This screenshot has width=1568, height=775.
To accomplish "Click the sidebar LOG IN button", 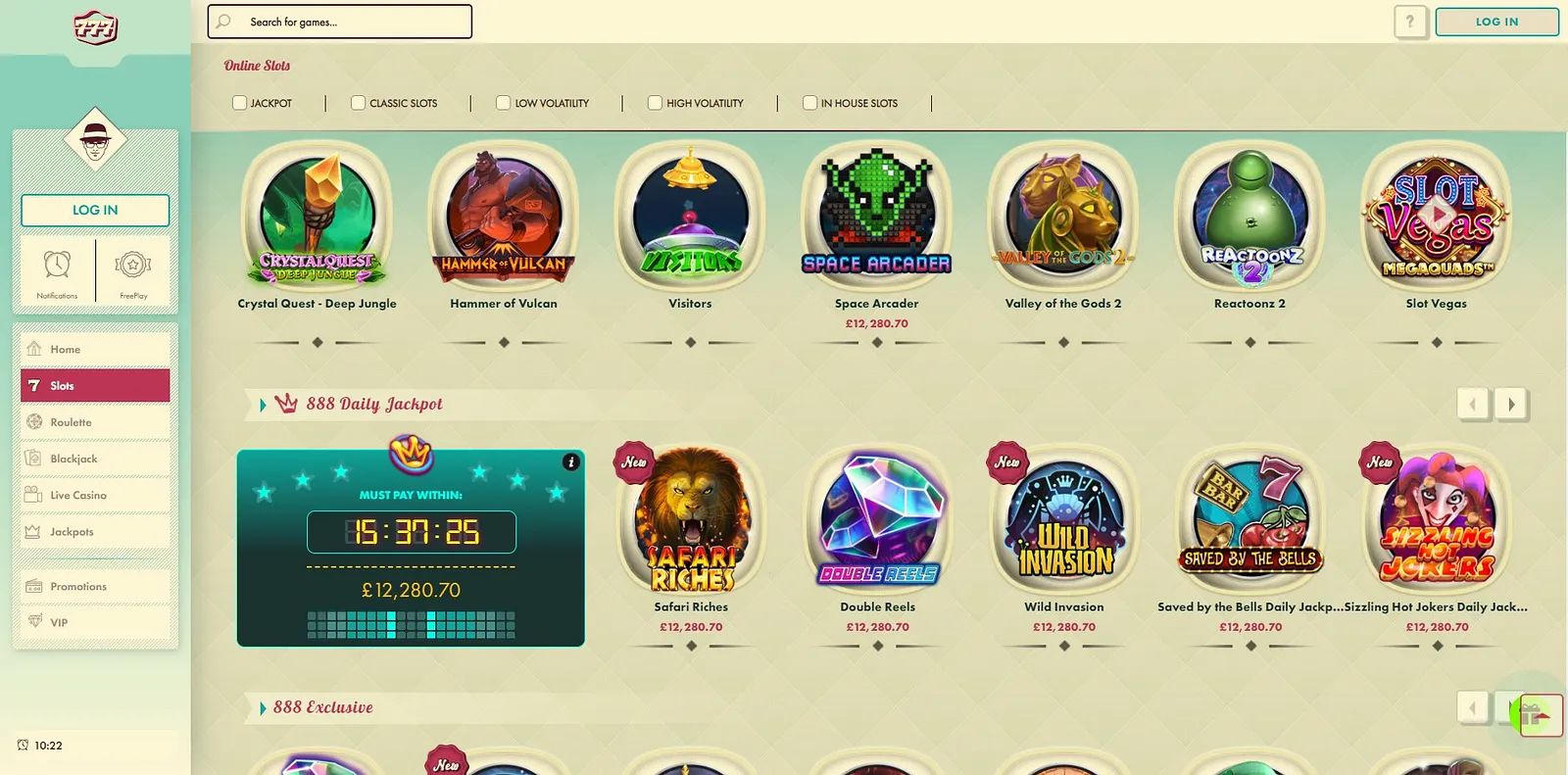I will [95, 210].
